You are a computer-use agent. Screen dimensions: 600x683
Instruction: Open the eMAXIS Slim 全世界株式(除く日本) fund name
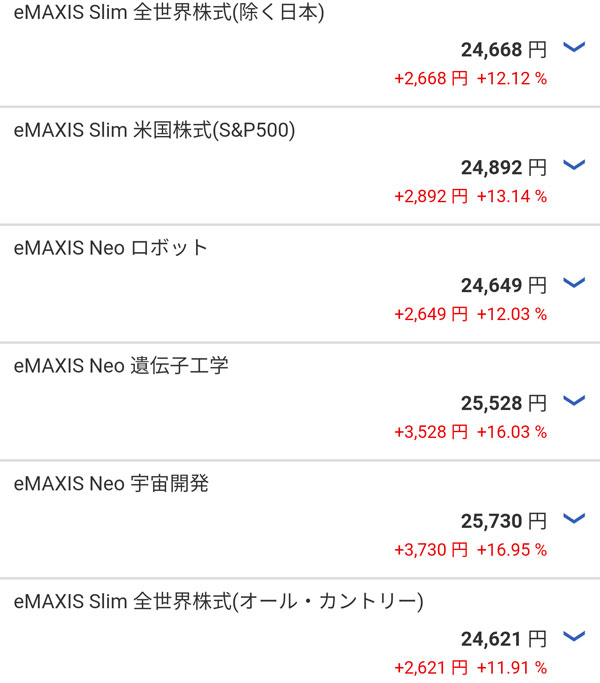[x=168, y=13]
